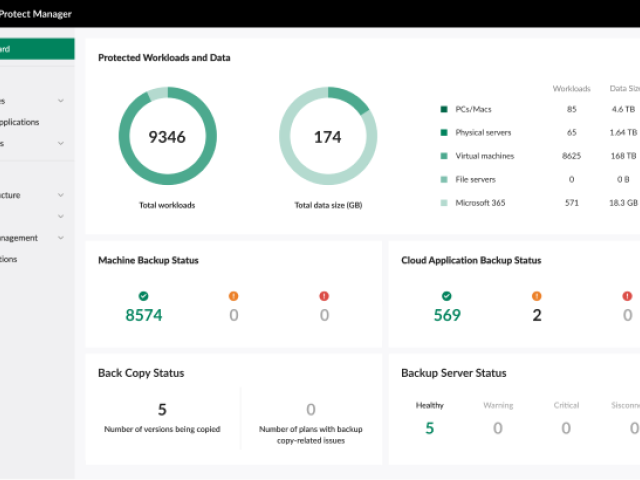
Task: Click the Microsoft 365 workloads value 571
Action: click(x=572, y=203)
